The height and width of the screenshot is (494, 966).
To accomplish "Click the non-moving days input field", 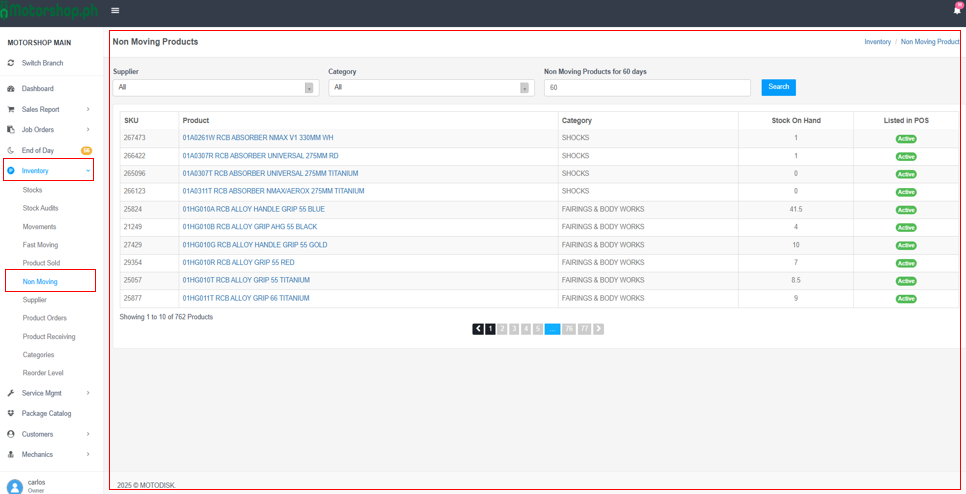I will (646, 88).
